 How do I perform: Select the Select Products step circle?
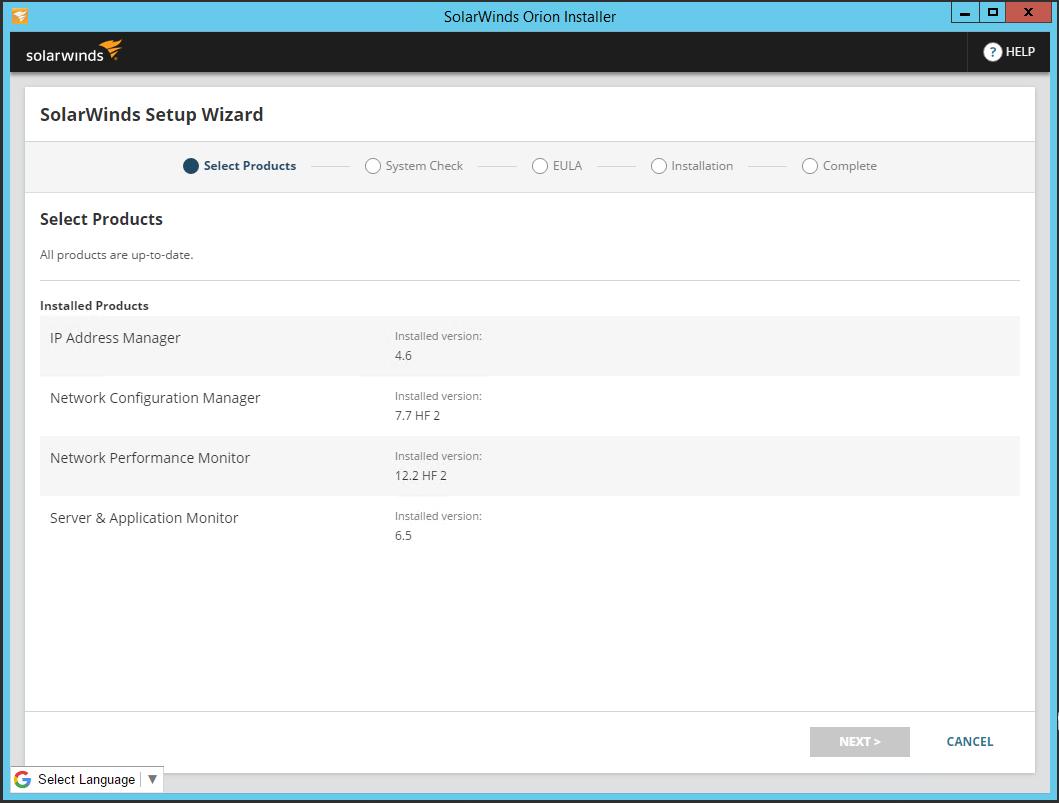pyautogui.click(x=191, y=166)
